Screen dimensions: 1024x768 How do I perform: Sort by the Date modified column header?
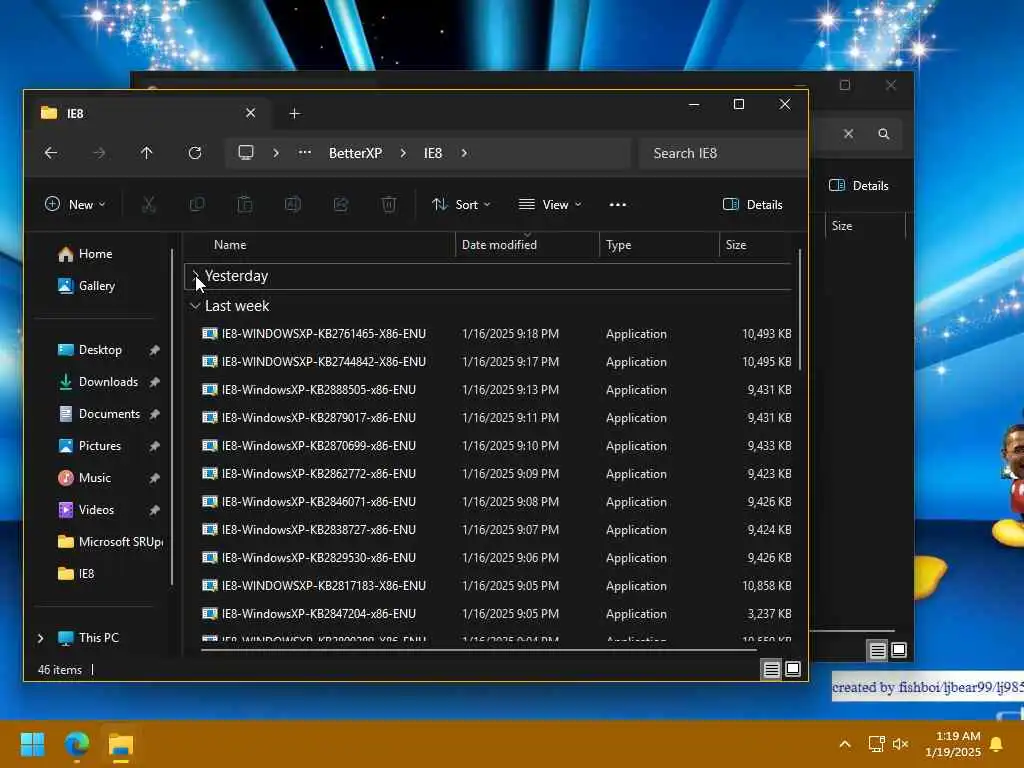pyautogui.click(x=499, y=245)
